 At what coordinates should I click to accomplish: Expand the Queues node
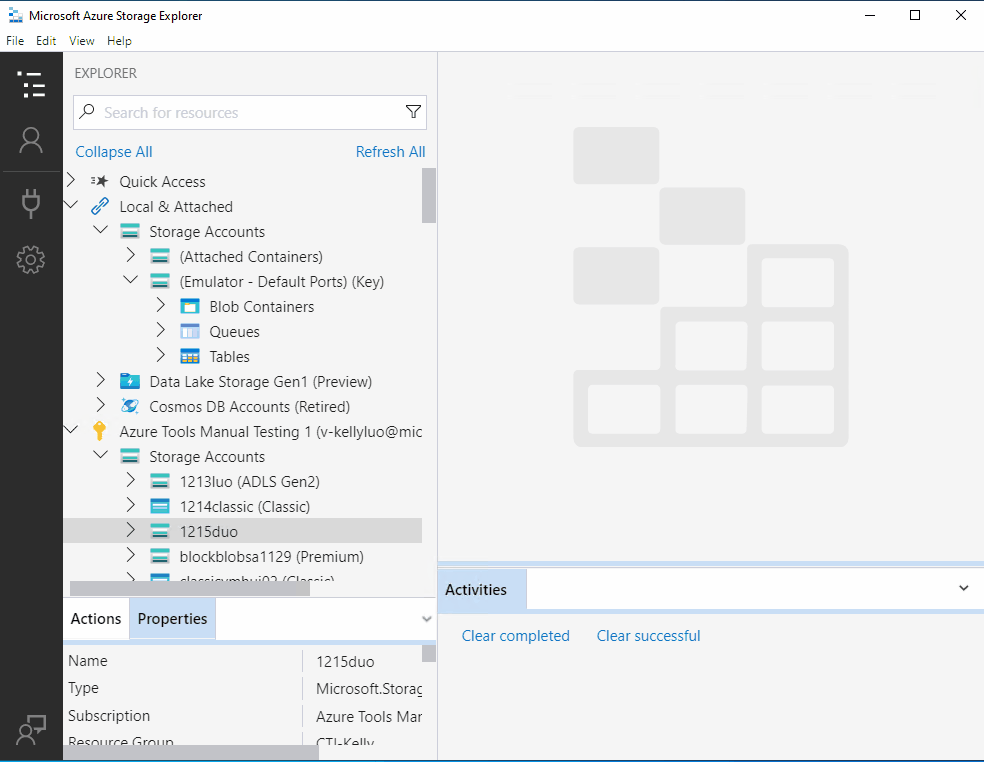(x=161, y=330)
